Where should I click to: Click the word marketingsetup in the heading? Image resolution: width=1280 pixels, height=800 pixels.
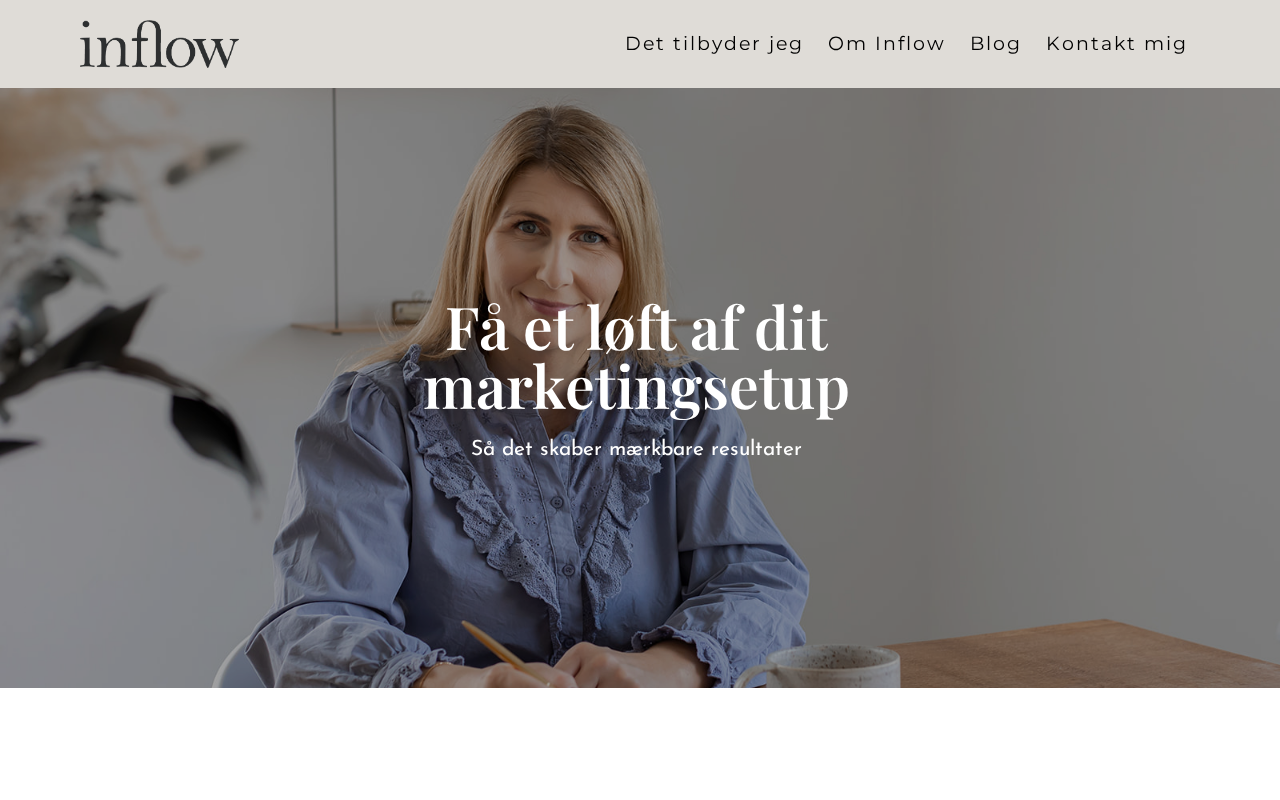[637, 388]
